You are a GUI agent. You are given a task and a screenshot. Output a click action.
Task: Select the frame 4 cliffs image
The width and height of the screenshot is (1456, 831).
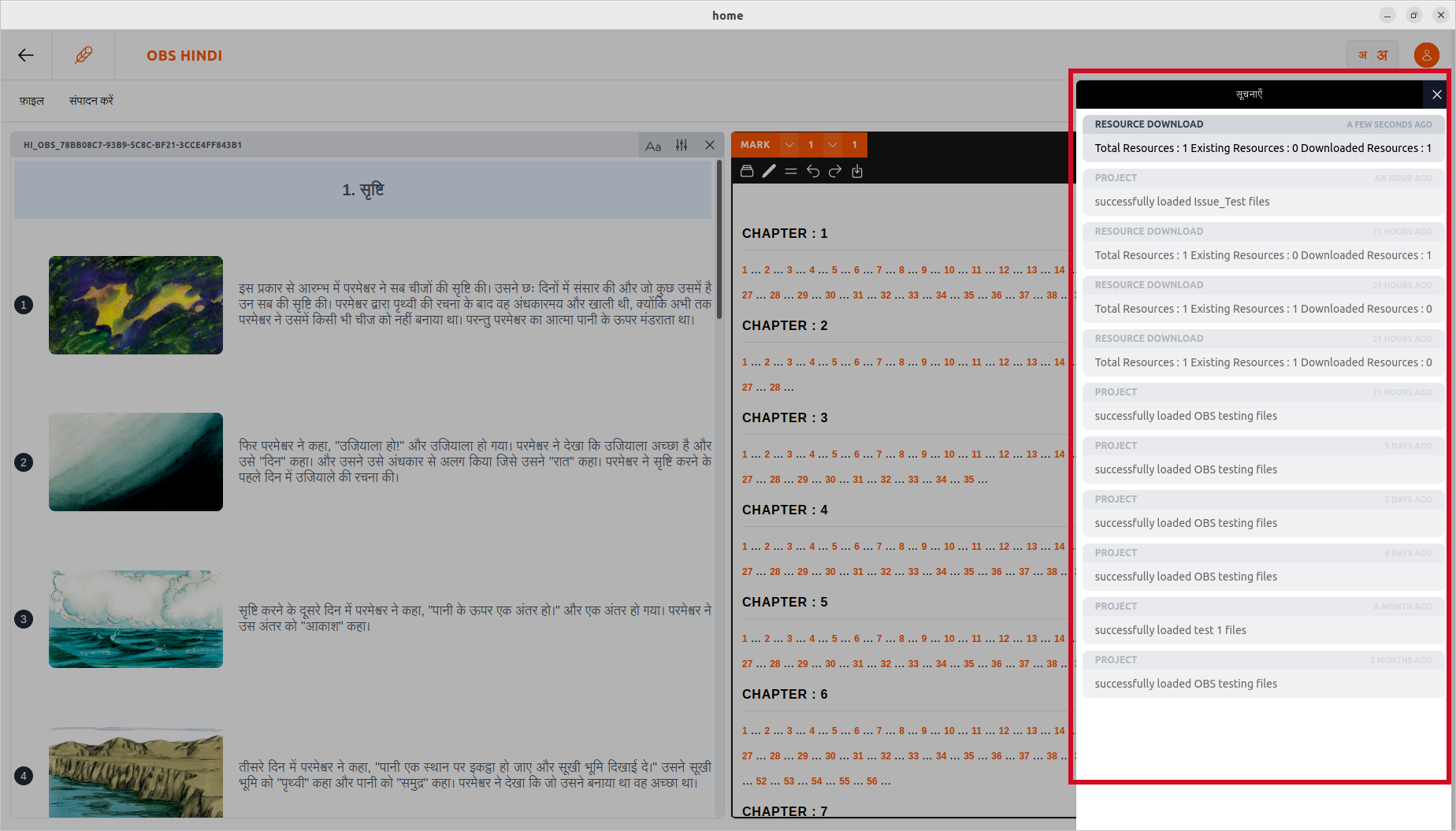click(x=136, y=772)
